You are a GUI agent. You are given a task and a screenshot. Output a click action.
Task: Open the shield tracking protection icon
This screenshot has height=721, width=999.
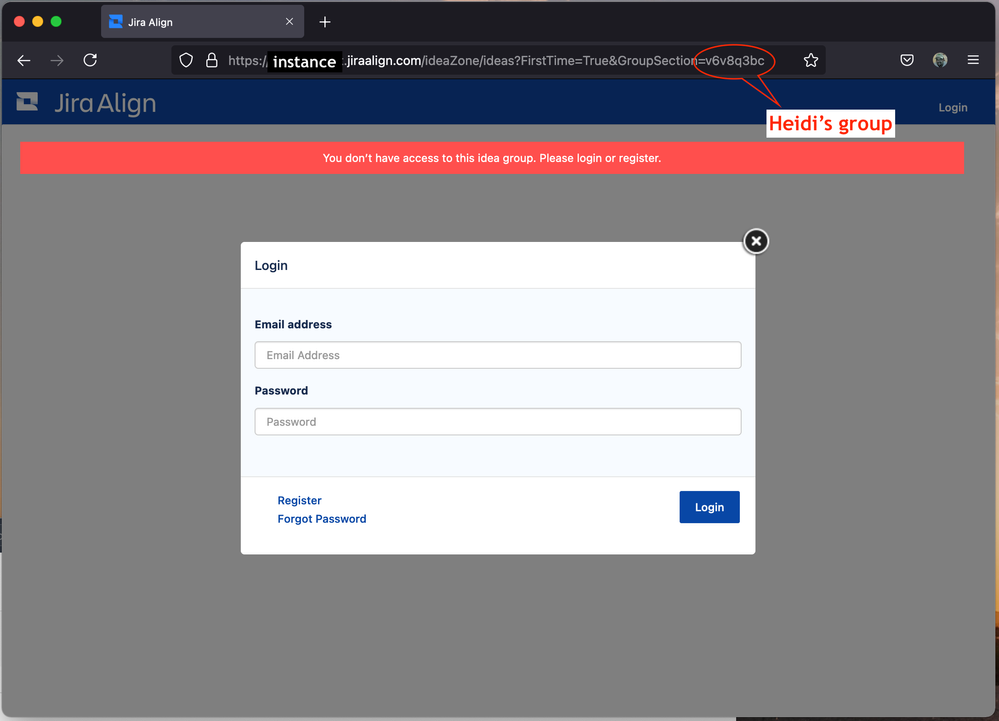click(x=186, y=61)
